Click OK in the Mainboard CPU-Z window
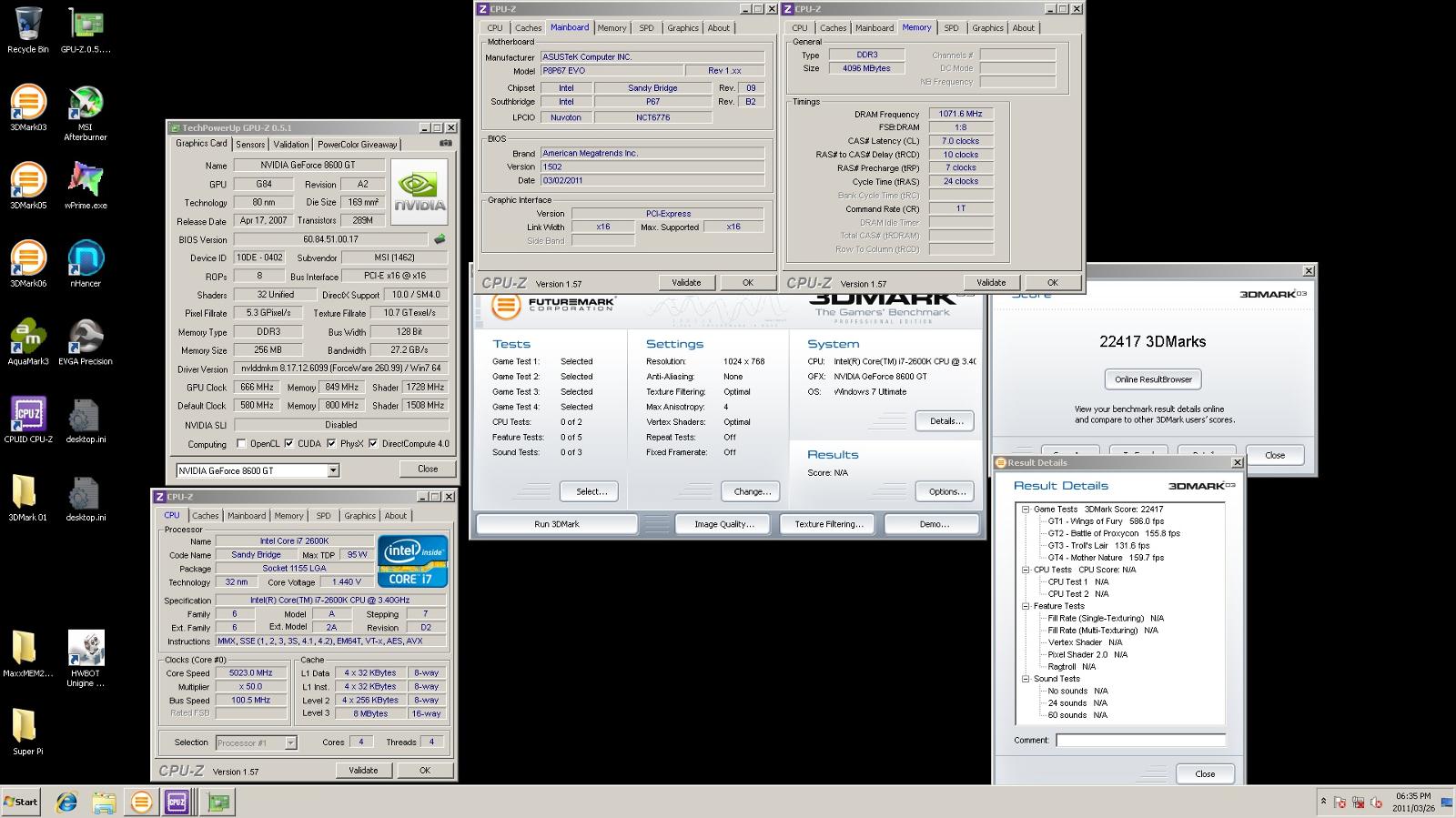 748,282
